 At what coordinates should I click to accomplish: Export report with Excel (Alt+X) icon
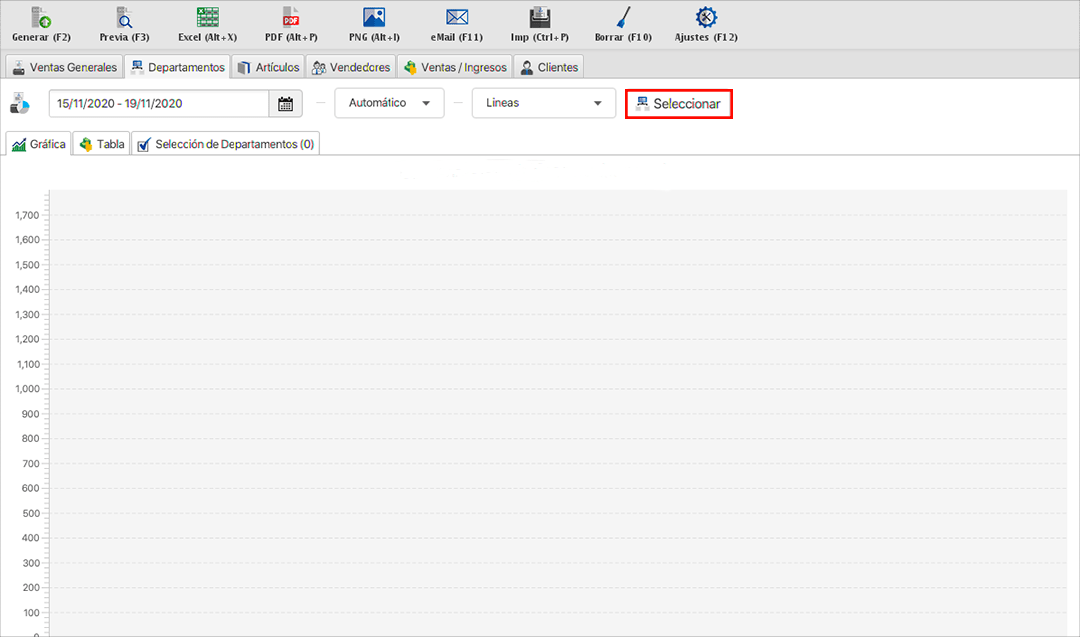tap(207, 18)
